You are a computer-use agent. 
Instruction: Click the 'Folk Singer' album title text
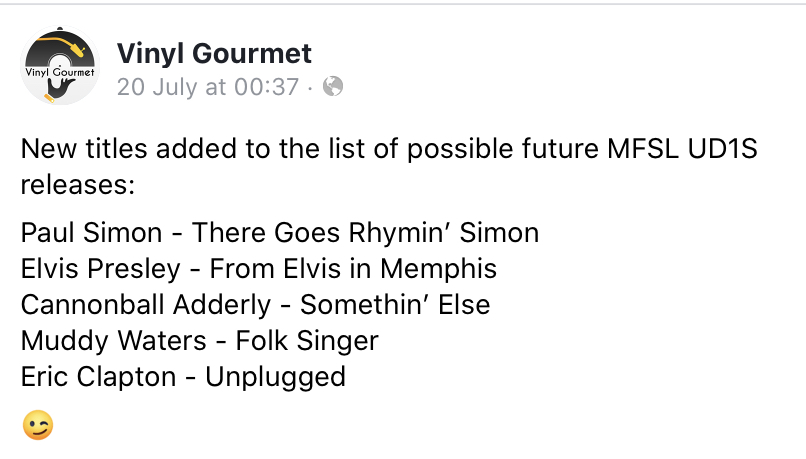(x=307, y=340)
